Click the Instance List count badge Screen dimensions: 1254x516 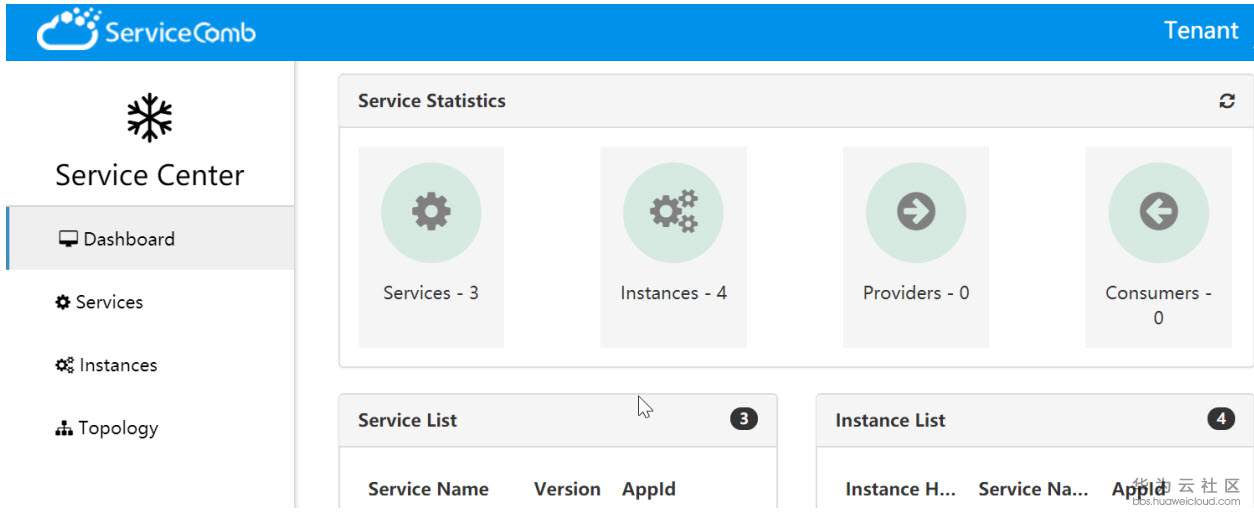click(1221, 420)
